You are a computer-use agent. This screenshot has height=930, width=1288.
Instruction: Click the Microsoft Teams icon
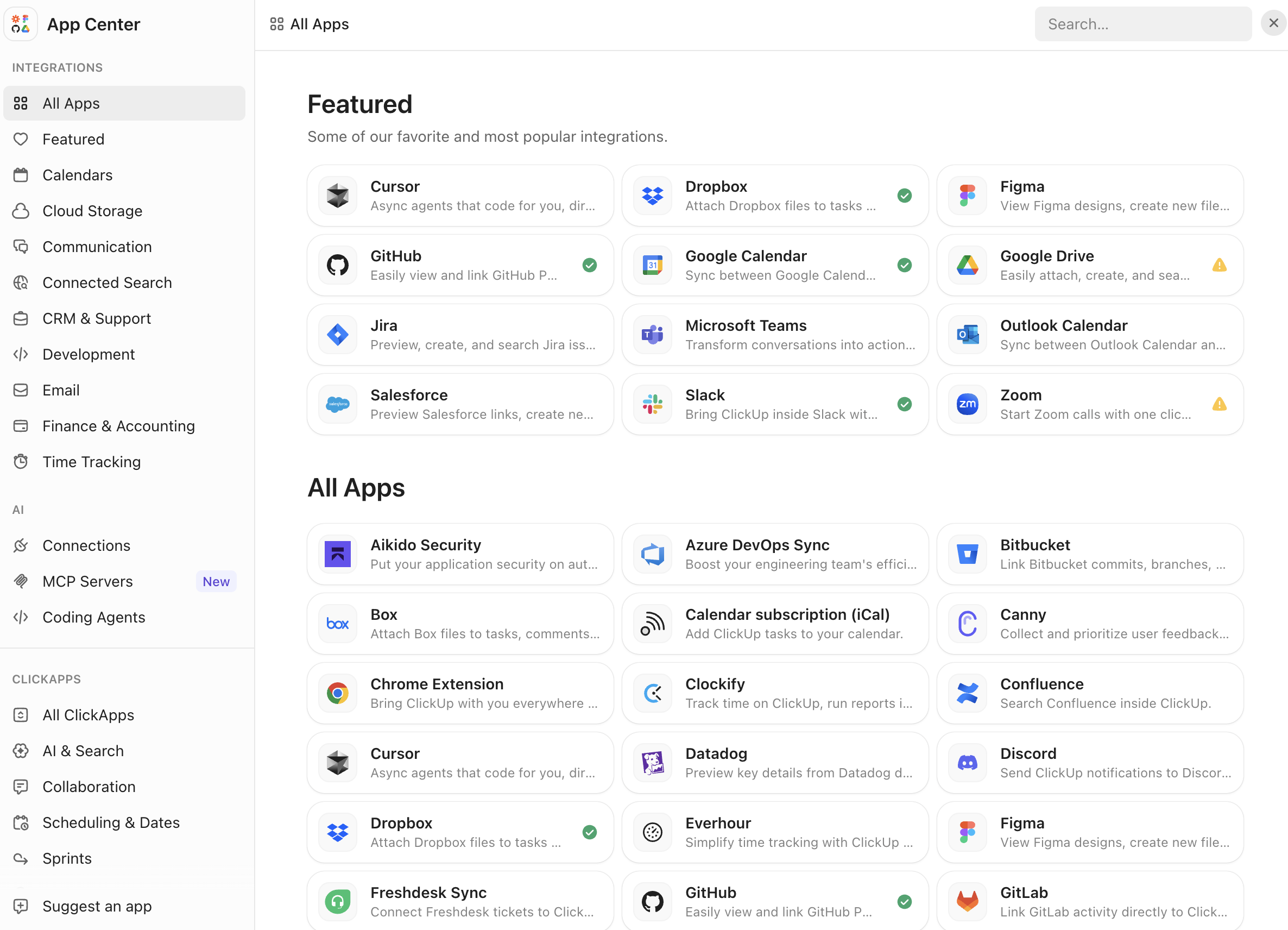pos(653,335)
